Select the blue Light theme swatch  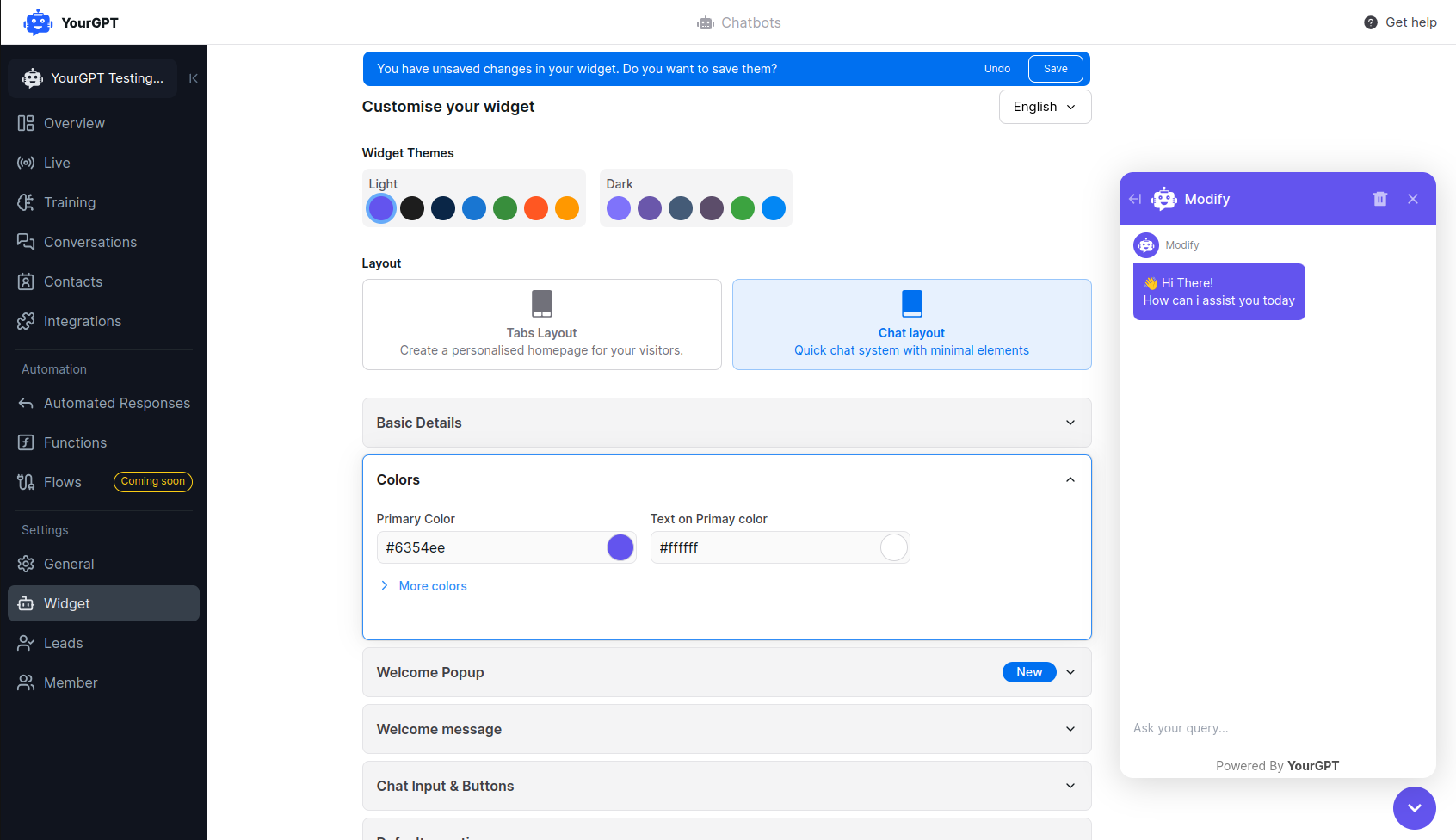click(474, 208)
